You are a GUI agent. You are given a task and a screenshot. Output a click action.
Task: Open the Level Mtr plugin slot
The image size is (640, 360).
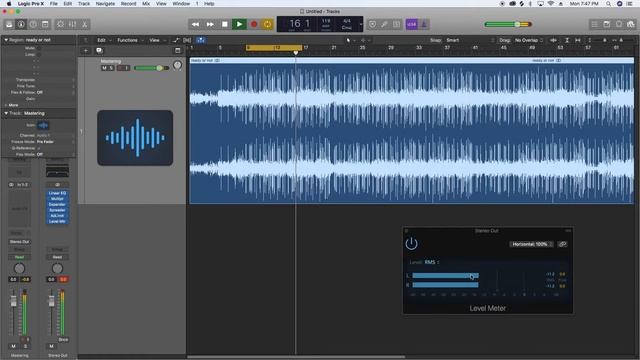[57, 222]
